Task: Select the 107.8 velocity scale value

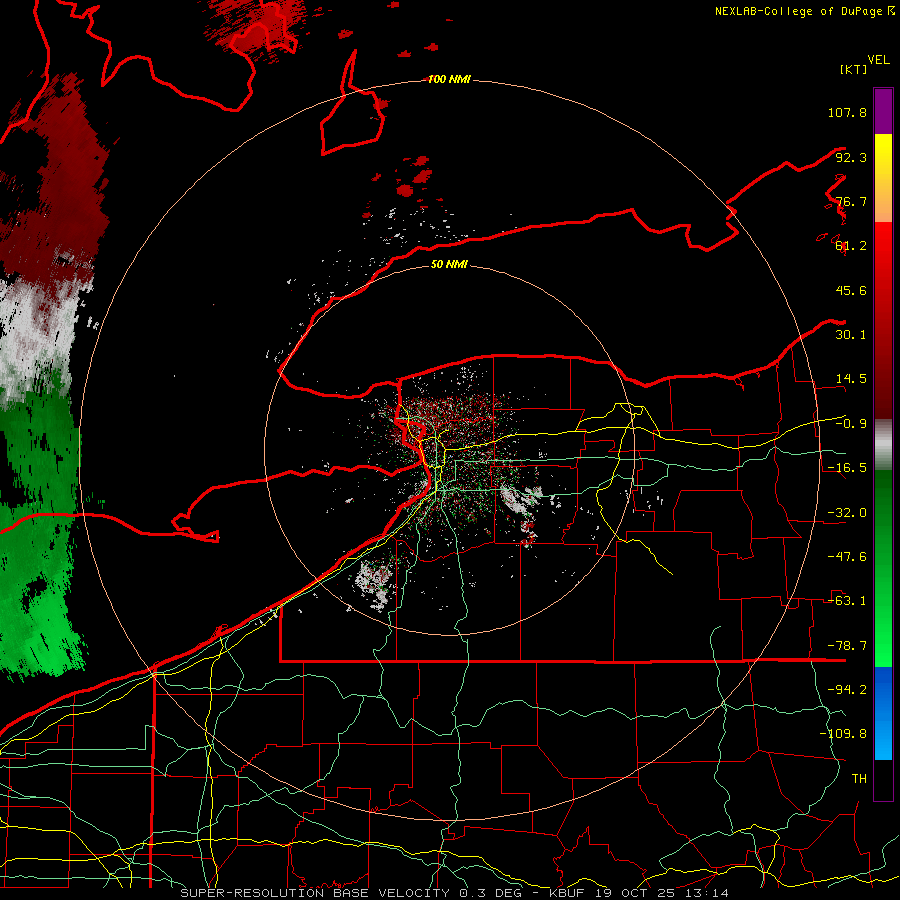Action: (x=847, y=112)
